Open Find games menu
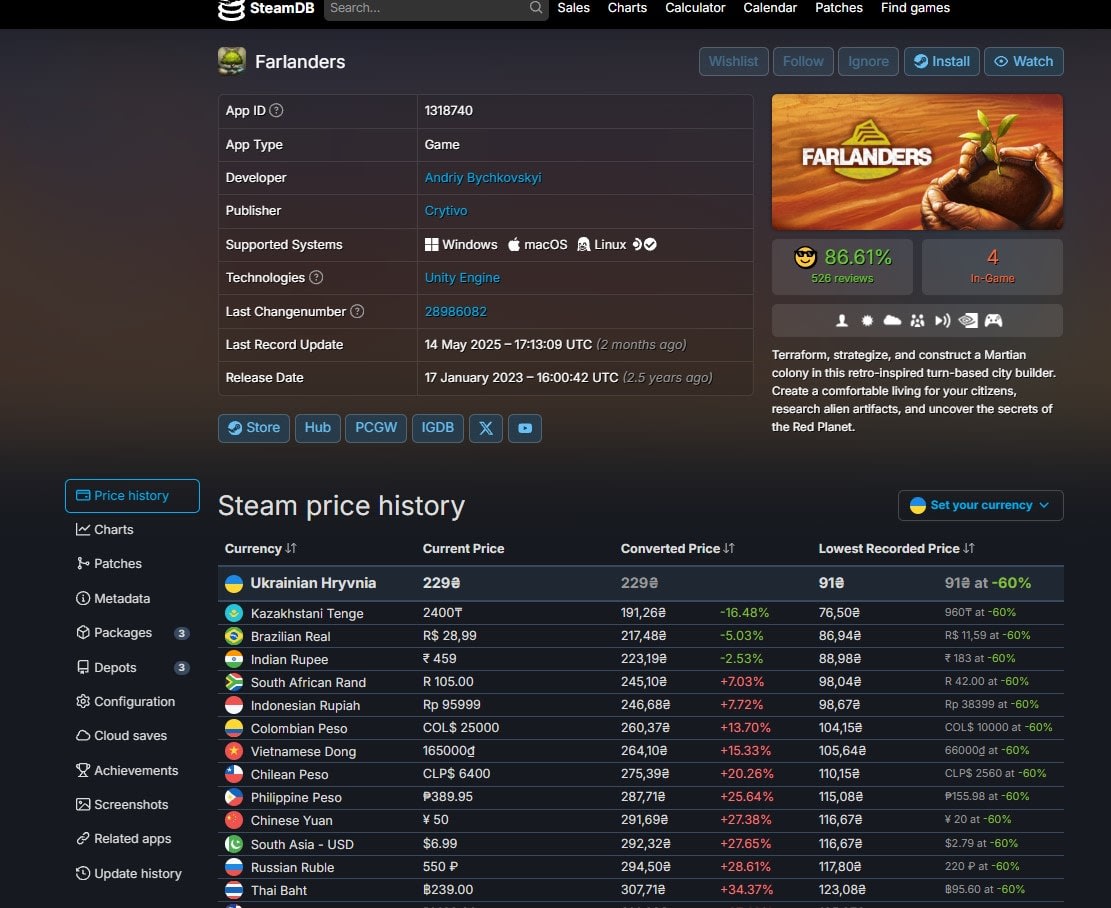The image size is (1111, 908). coord(915,8)
